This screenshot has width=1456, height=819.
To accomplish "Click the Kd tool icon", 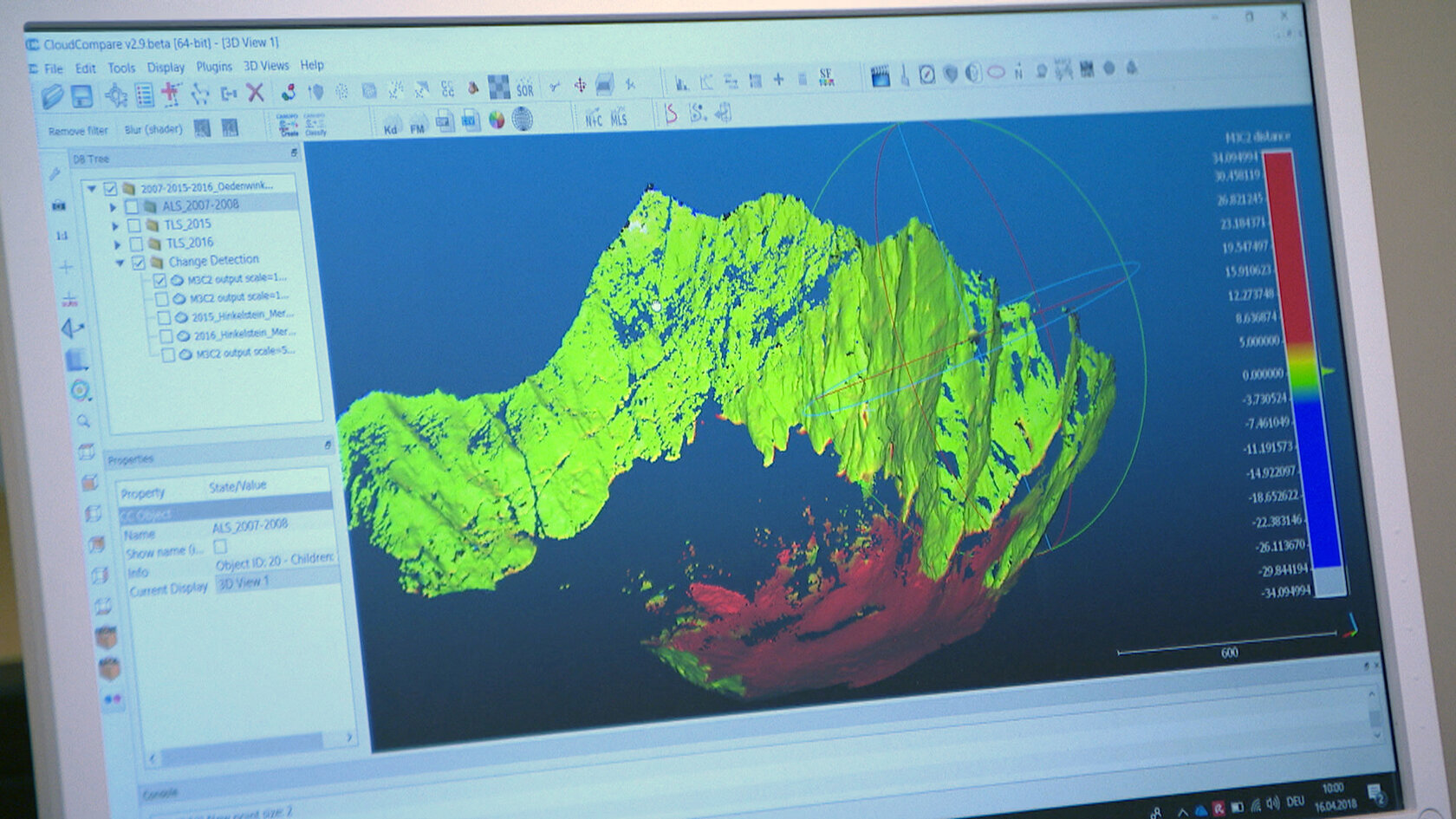I will click(x=391, y=126).
